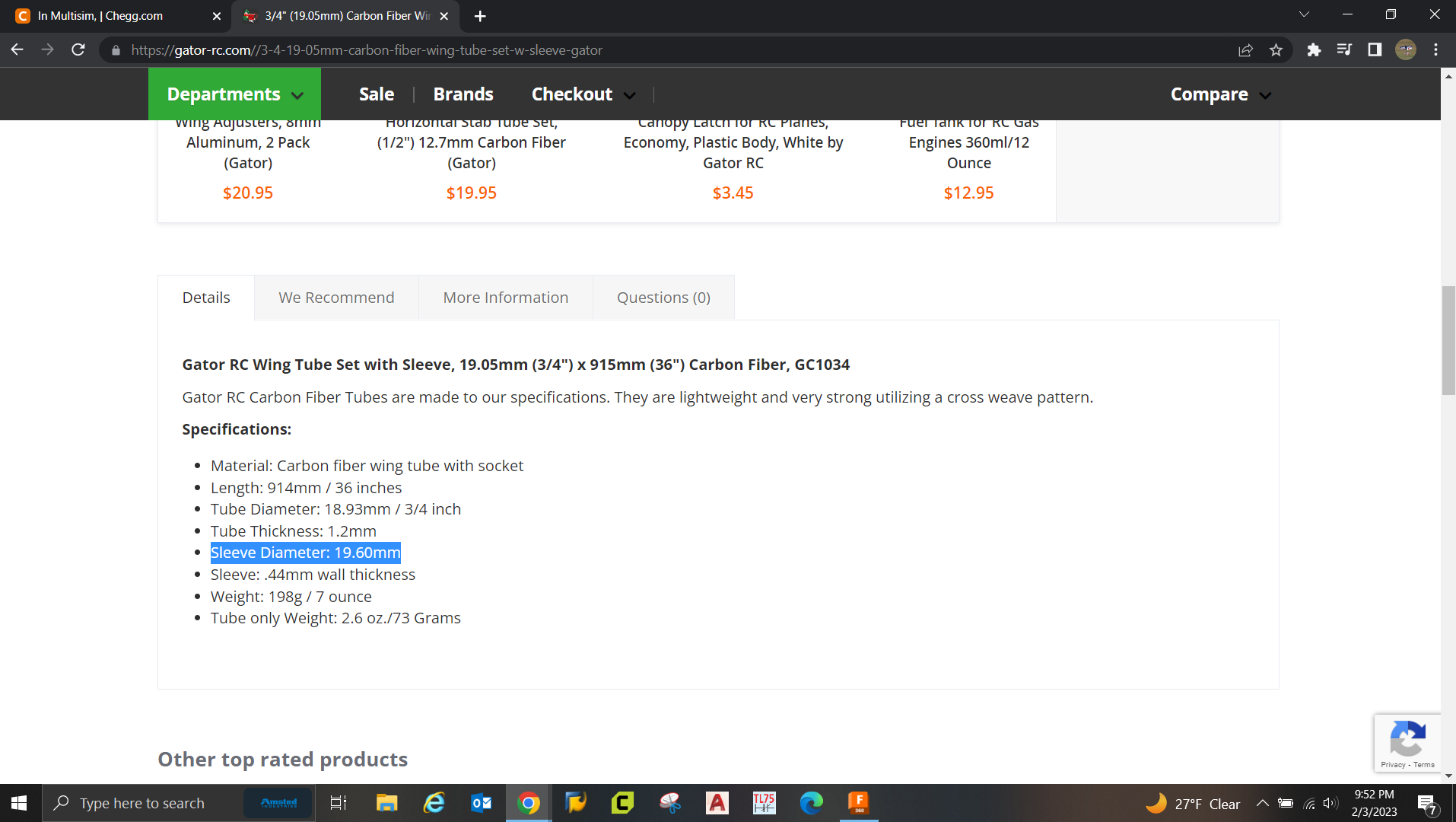Bookmark this page with the star
This screenshot has width=1456, height=822.
1276,50
